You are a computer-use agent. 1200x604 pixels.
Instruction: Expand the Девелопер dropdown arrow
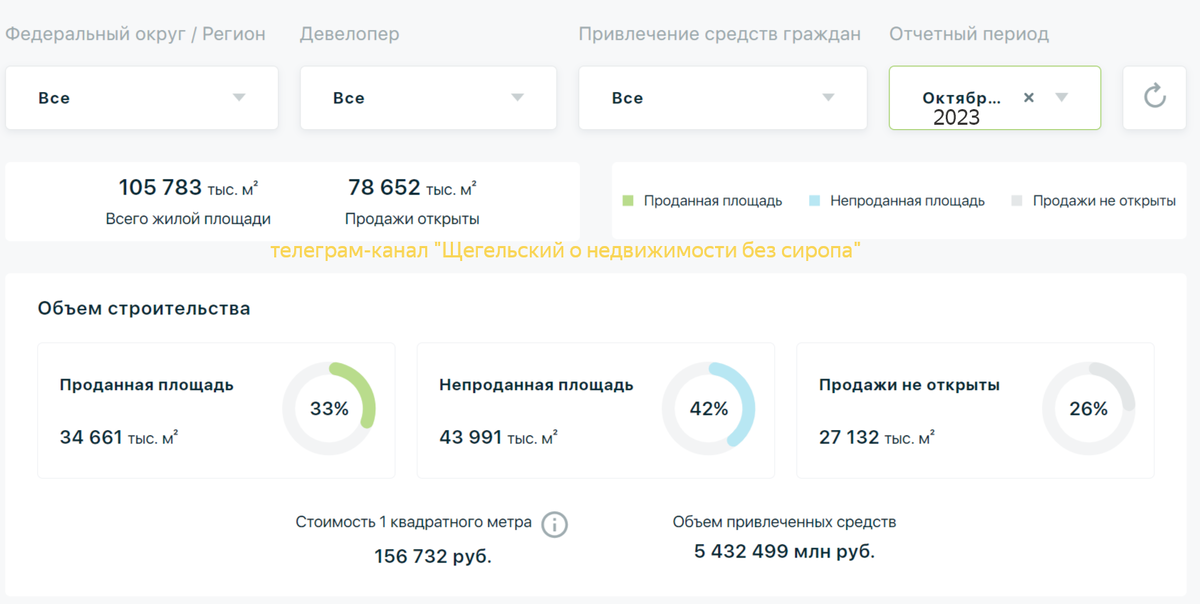click(517, 97)
